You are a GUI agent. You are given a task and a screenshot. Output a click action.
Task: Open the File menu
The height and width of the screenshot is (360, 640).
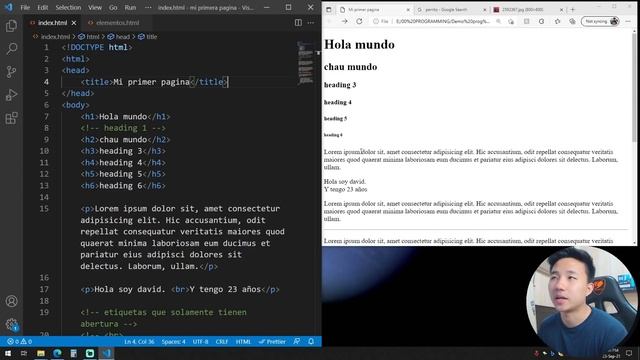pyautogui.click(x=25, y=7)
